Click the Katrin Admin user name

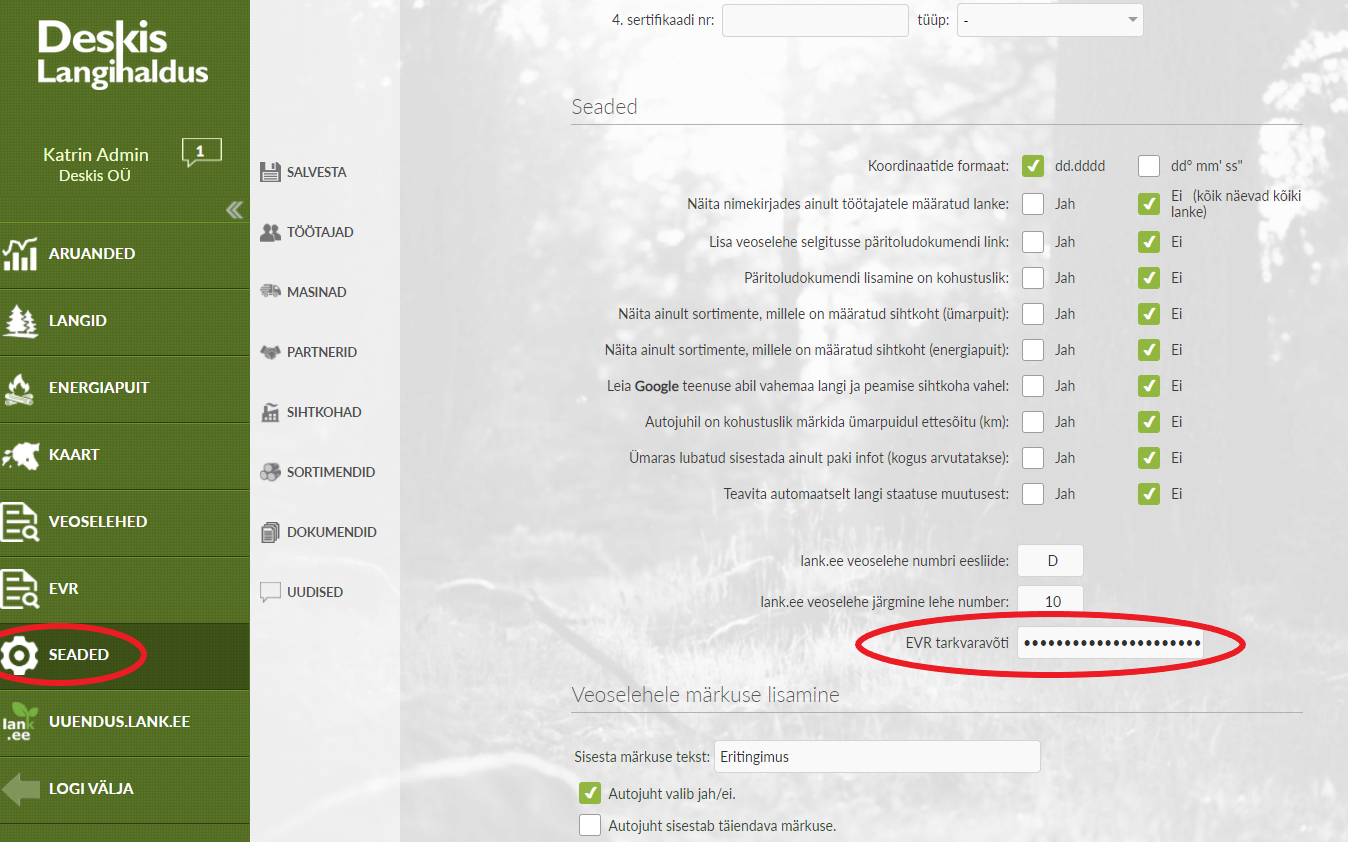tap(96, 155)
